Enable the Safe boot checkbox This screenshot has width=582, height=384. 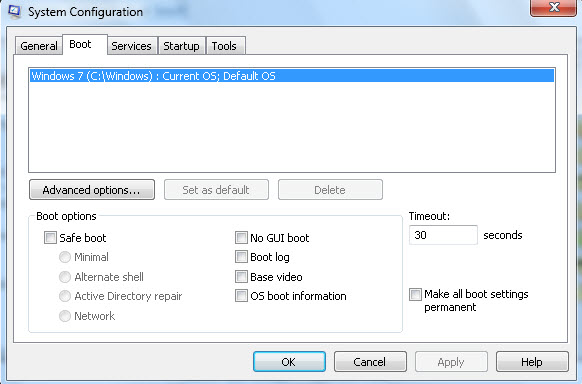click(50, 237)
